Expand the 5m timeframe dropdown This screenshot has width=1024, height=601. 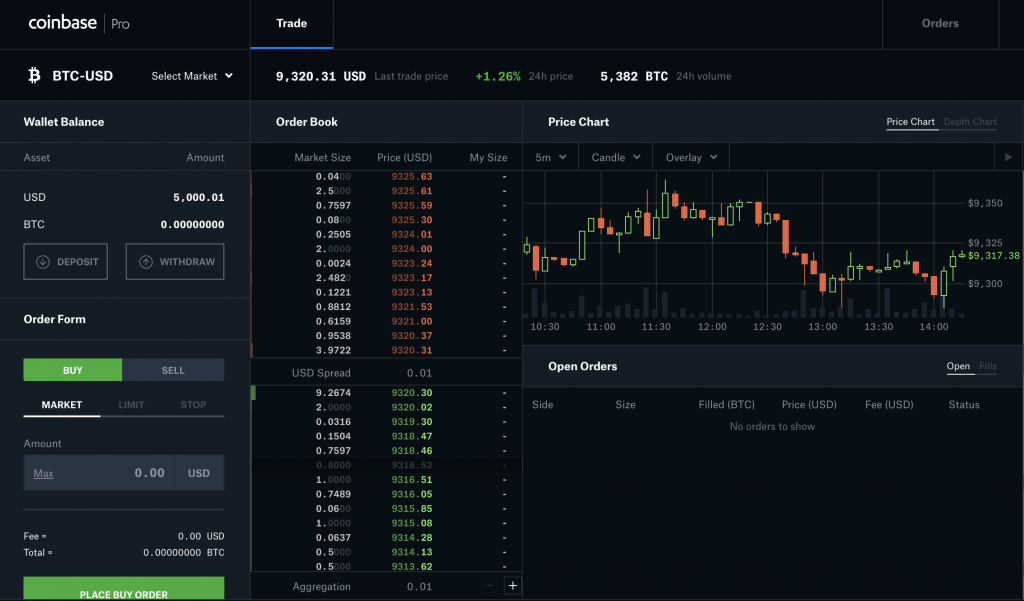pyautogui.click(x=551, y=157)
